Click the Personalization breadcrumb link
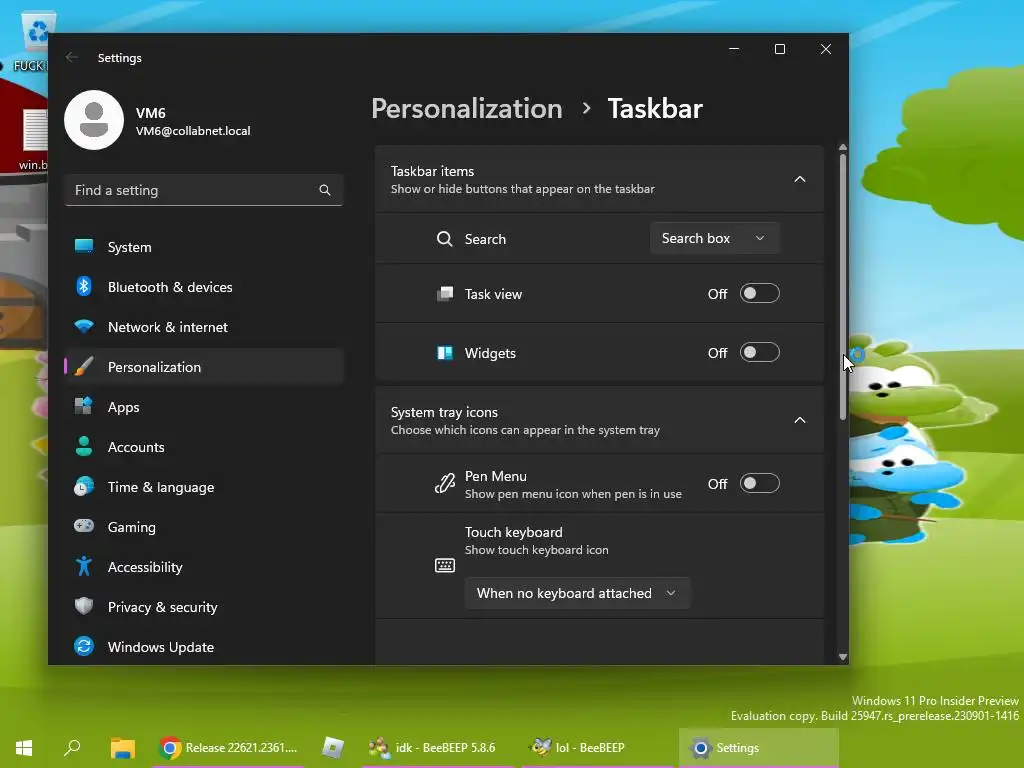The height and width of the screenshot is (768, 1024). [x=466, y=108]
